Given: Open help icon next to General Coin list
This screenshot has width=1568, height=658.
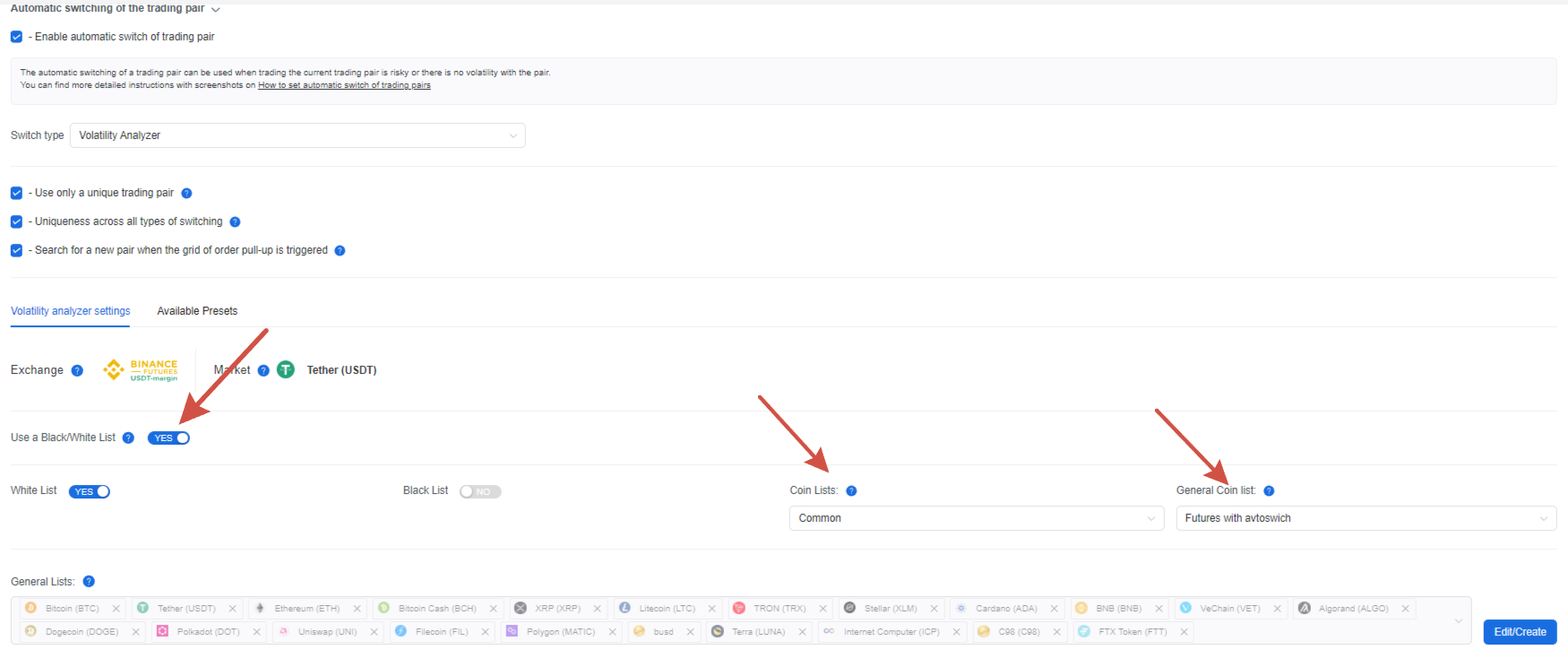Looking at the screenshot, I should [x=1269, y=490].
